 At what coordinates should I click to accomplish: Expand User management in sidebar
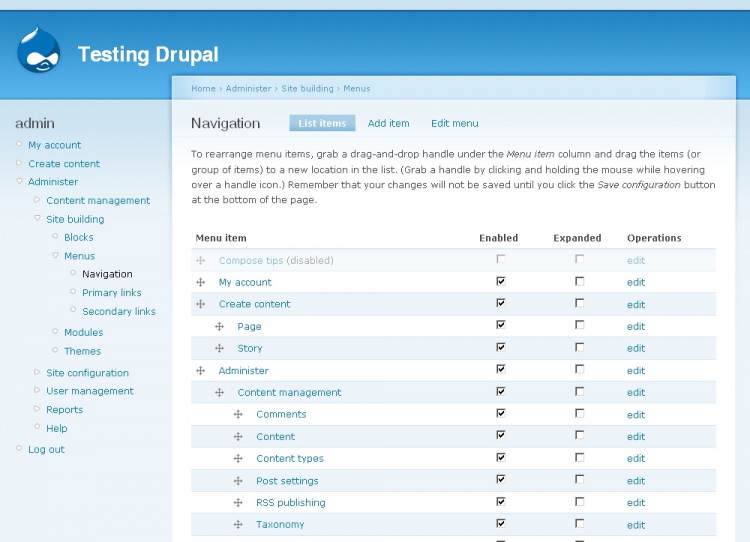point(89,391)
